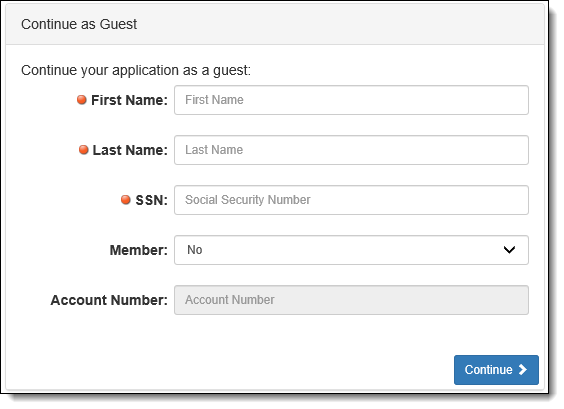Image resolution: width=564 pixels, height=409 pixels.
Task: Click the blue Continue button
Action: point(496,370)
